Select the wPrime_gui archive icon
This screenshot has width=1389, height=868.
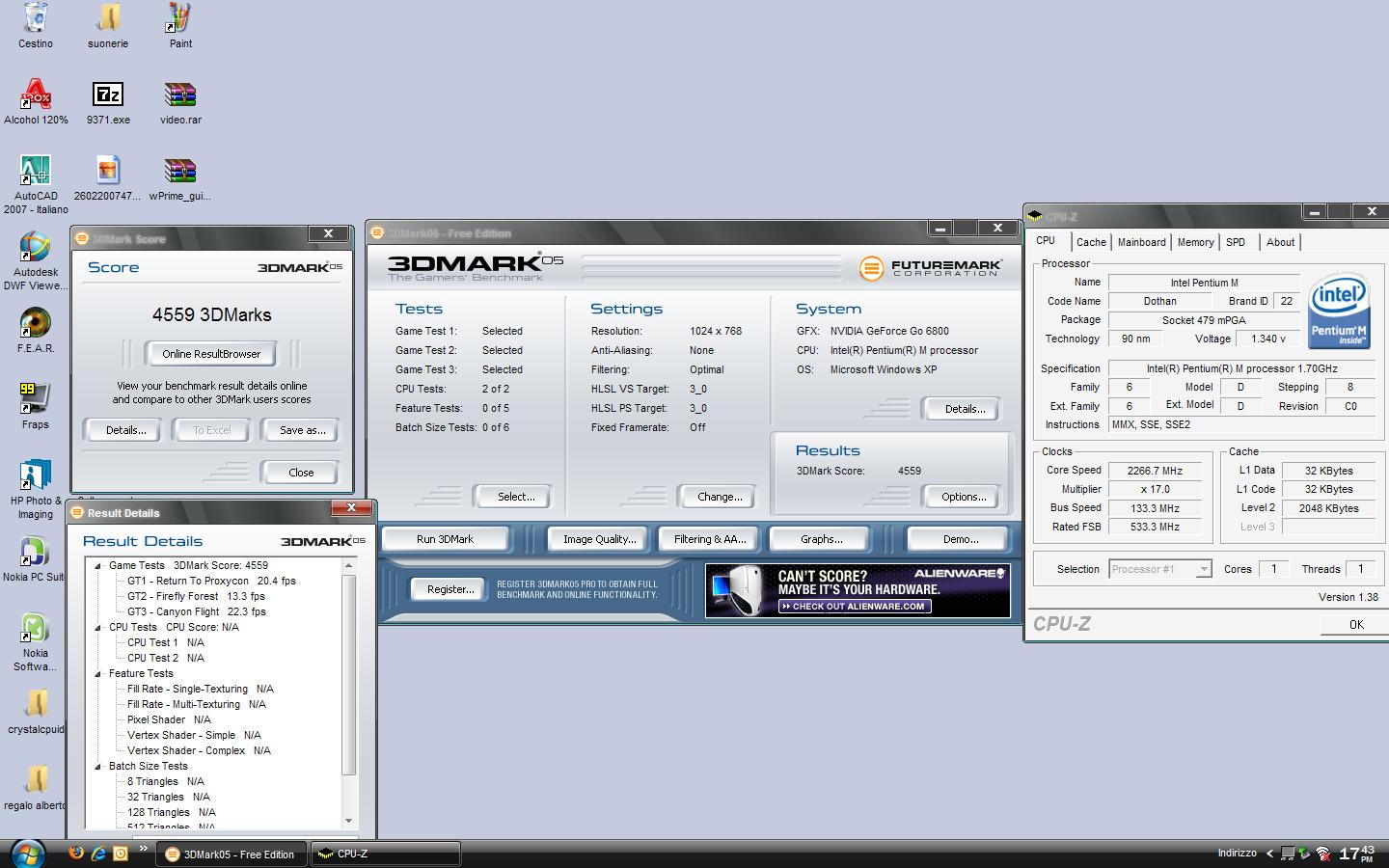pyautogui.click(x=180, y=171)
